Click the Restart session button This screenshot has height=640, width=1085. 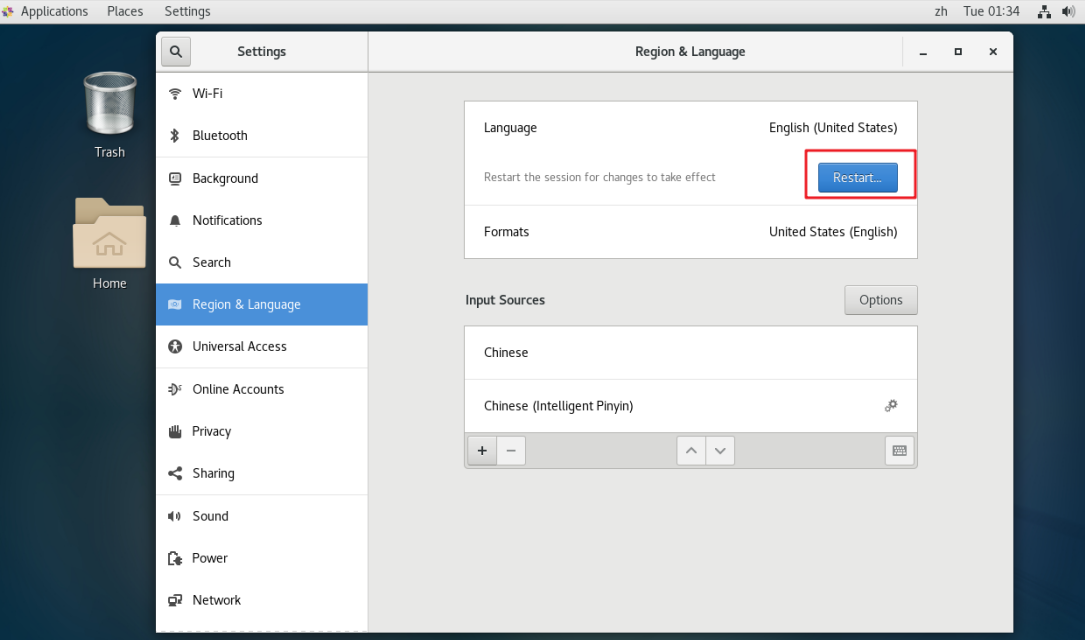tap(857, 177)
